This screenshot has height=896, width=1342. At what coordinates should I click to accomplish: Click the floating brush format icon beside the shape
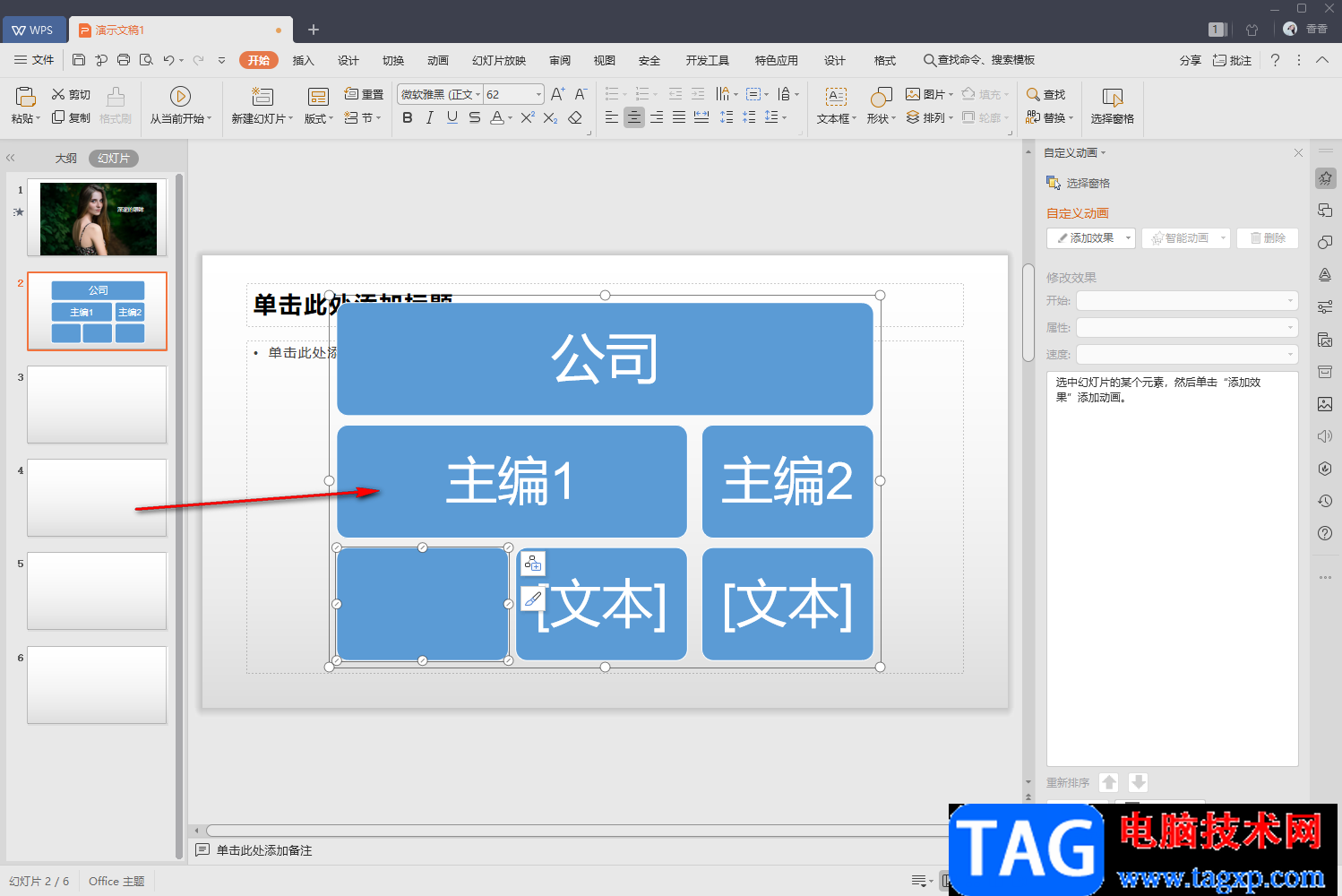tap(533, 599)
